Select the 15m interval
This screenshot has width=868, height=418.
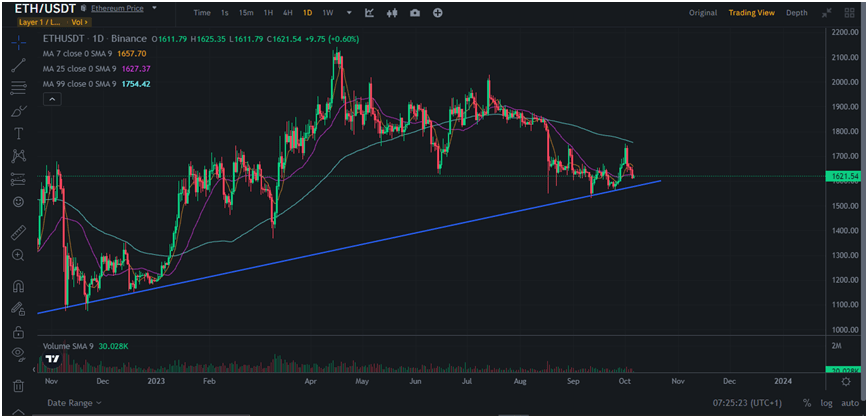(x=246, y=13)
